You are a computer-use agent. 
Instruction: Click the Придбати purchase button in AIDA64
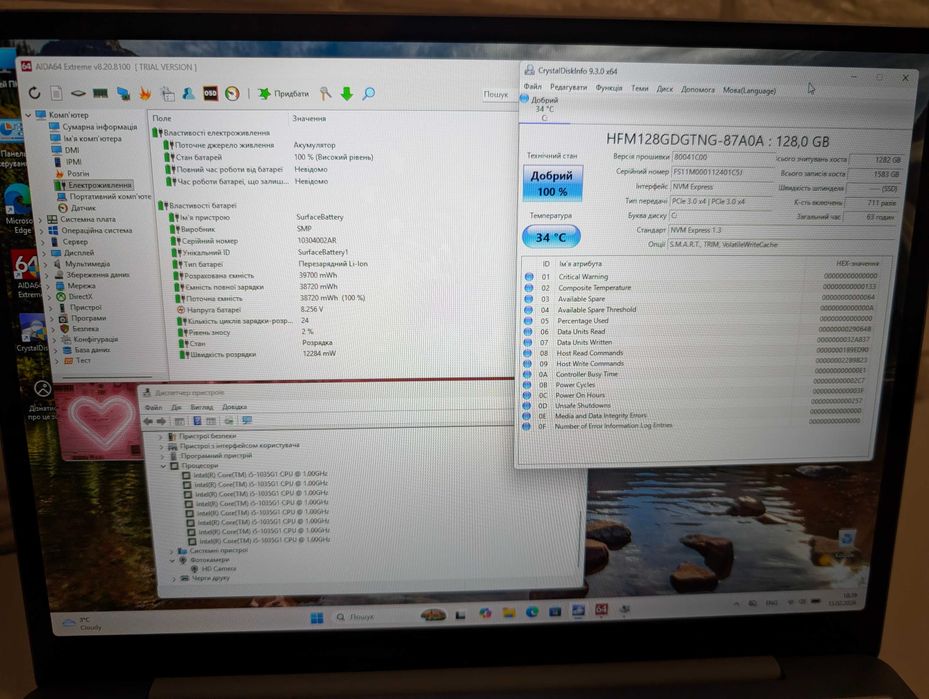coord(284,94)
